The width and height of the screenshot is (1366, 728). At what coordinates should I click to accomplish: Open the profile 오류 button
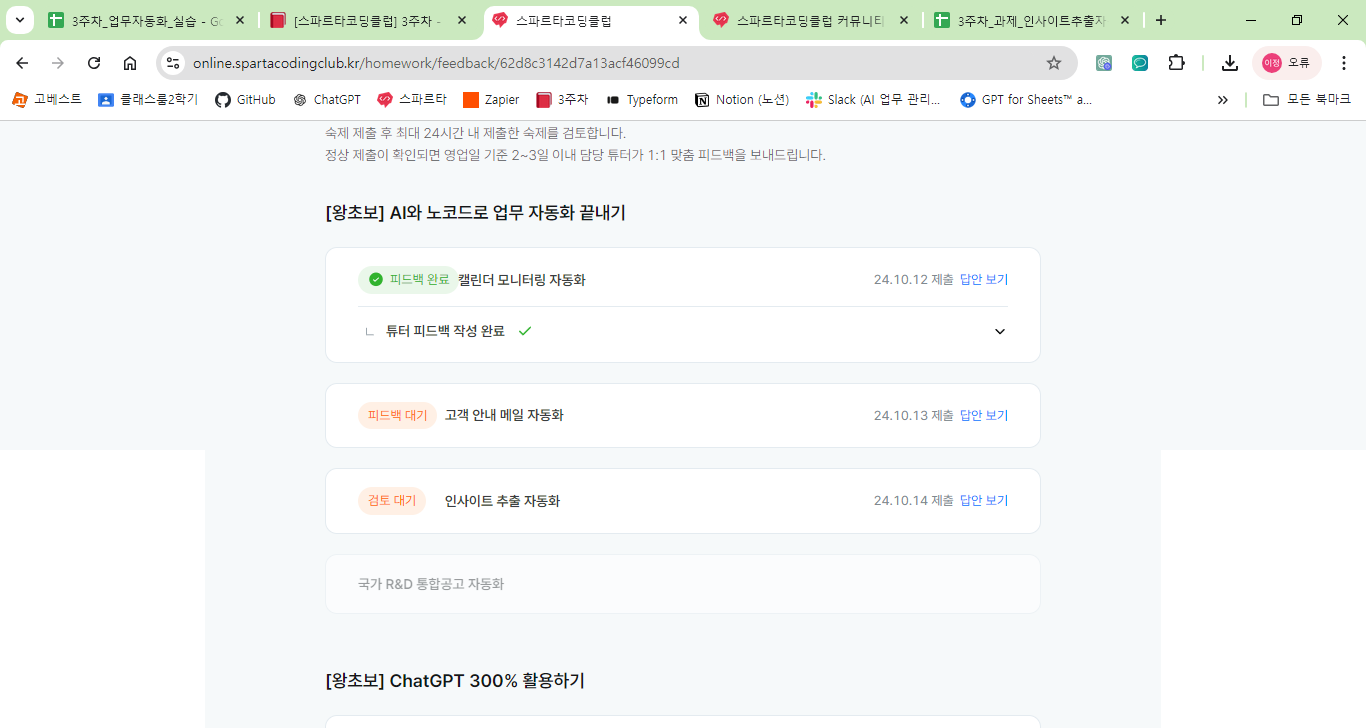(x=1286, y=63)
